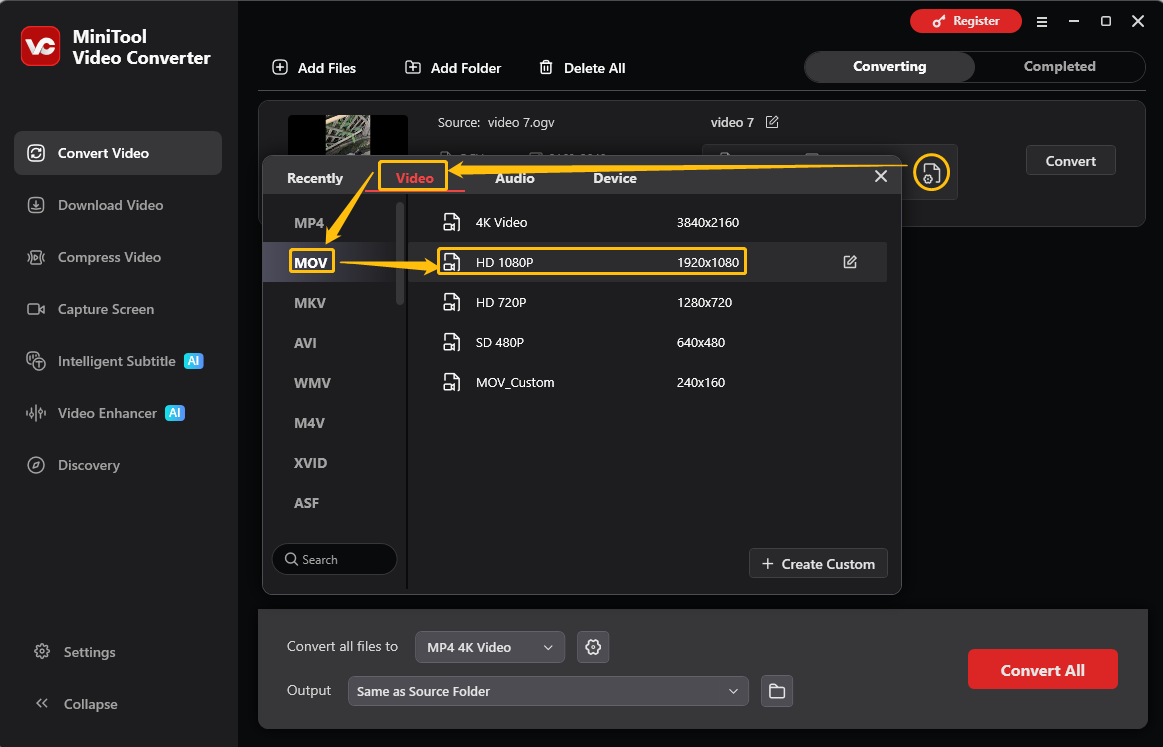Image resolution: width=1163 pixels, height=747 pixels.
Task: Click the red Convert All button
Action: pyautogui.click(x=1042, y=669)
